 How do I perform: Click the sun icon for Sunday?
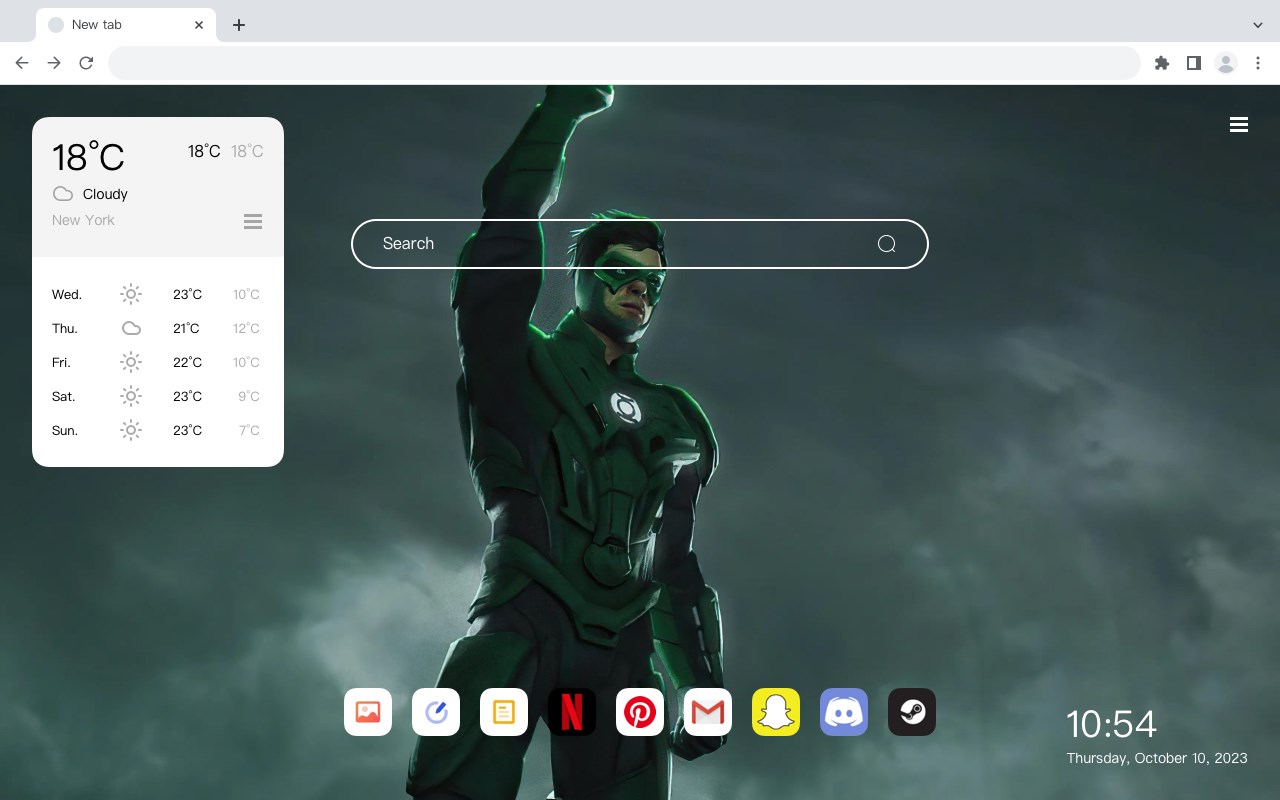[131, 430]
